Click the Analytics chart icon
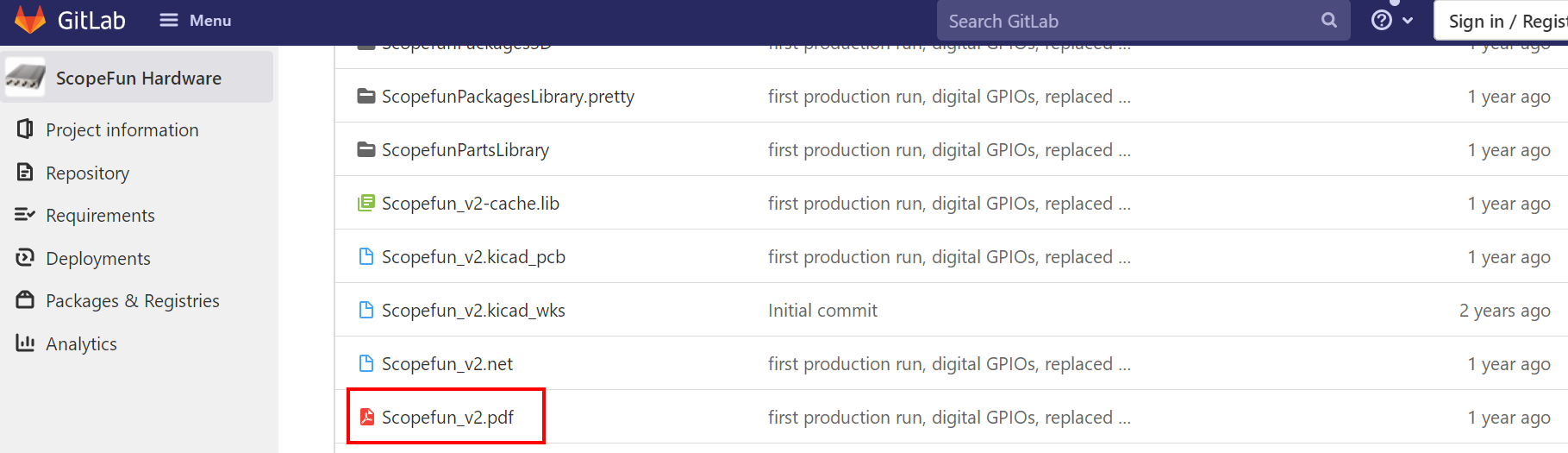 pyautogui.click(x=25, y=343)
